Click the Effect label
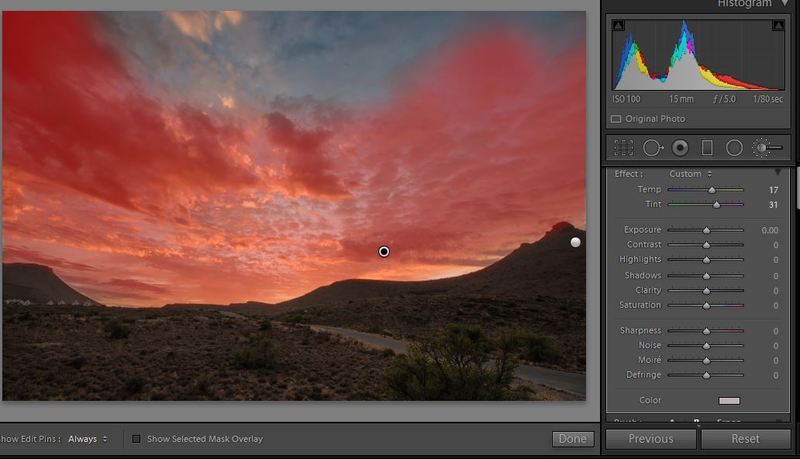800x459 pixels. (629, 174)
